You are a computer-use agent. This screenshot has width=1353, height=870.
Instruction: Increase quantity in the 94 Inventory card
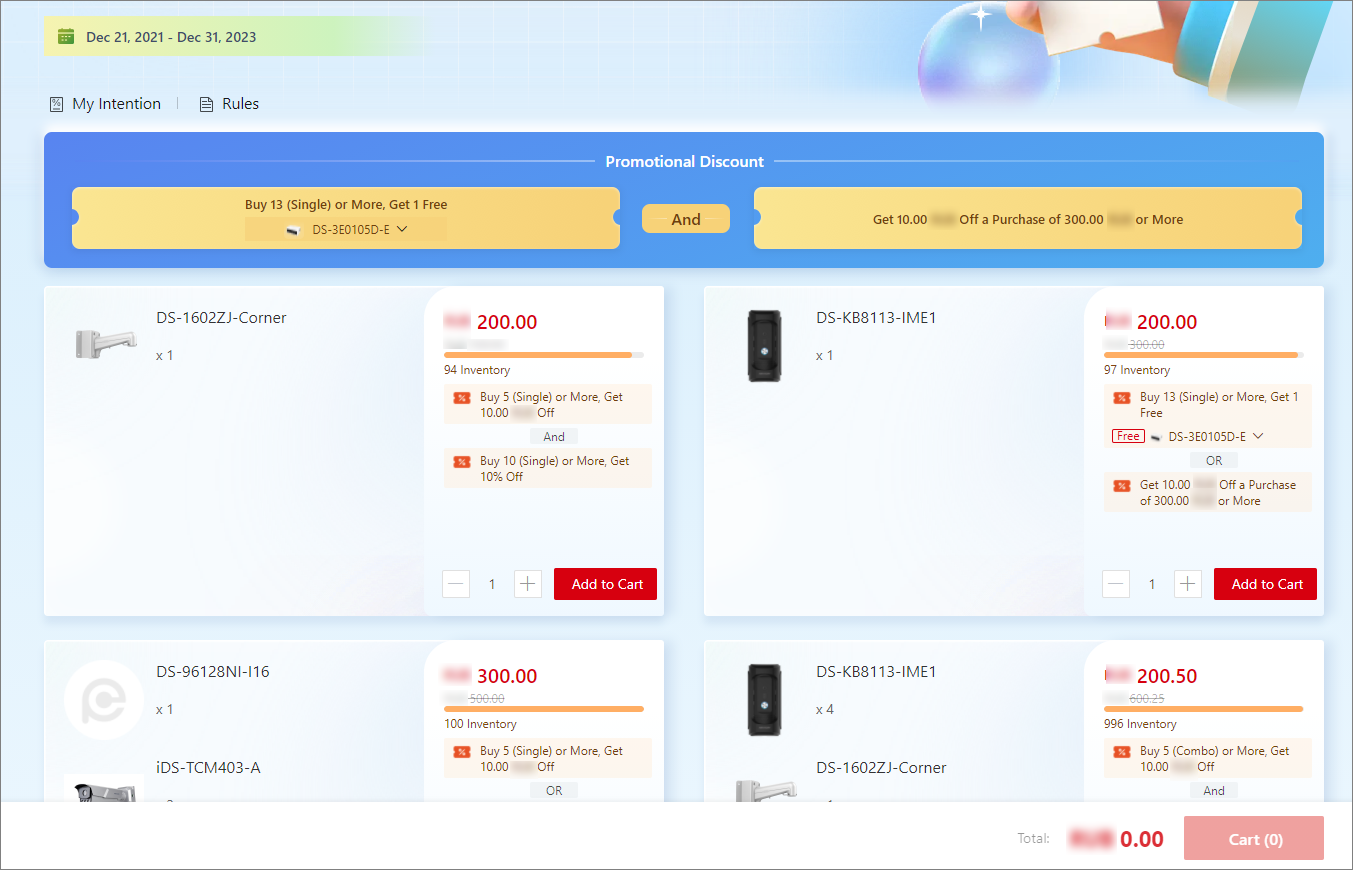pyautogui.click(x=528, y=584)
